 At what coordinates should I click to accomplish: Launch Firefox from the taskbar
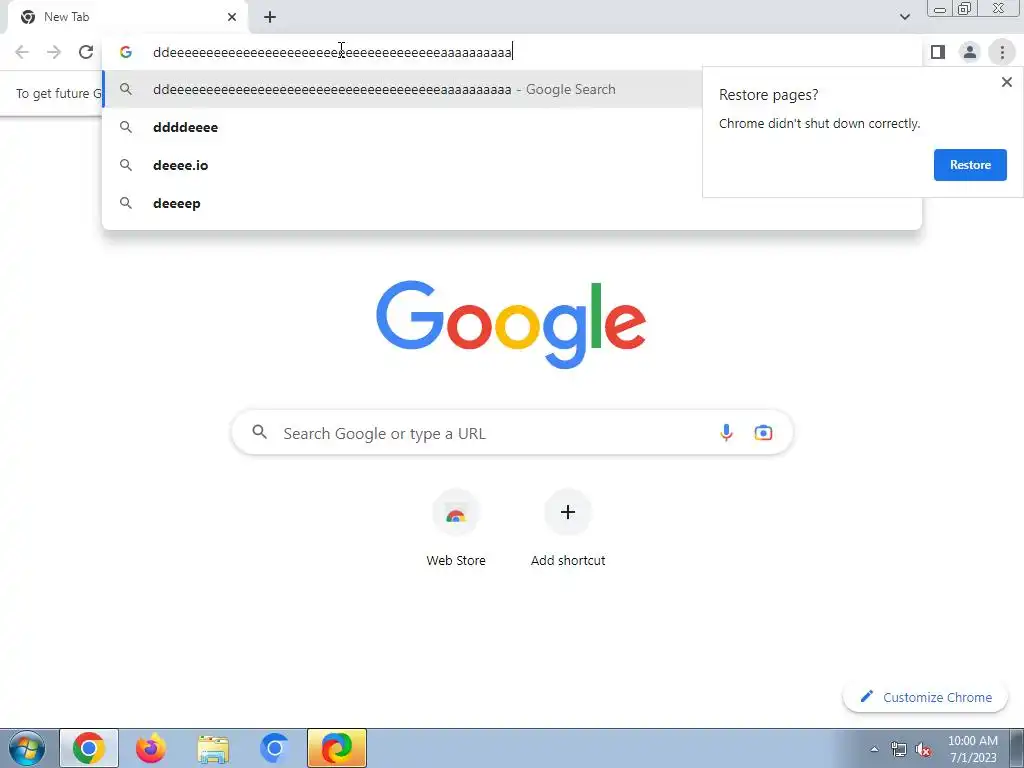click(150, 748)
